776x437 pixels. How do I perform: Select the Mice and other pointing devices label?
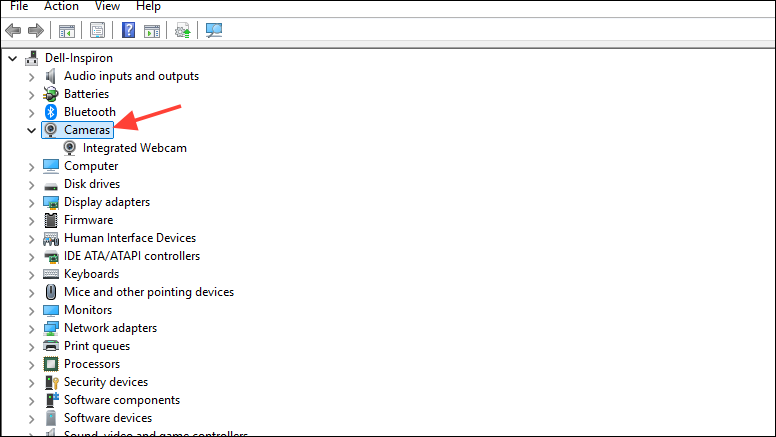click(x=149, y=292)
